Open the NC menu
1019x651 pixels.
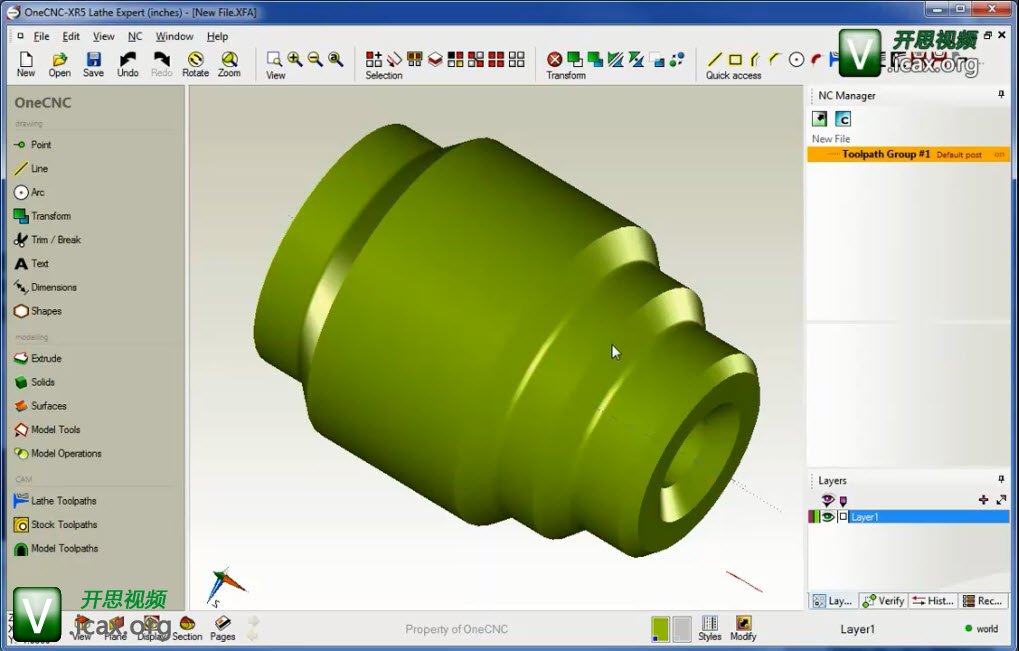135,36
